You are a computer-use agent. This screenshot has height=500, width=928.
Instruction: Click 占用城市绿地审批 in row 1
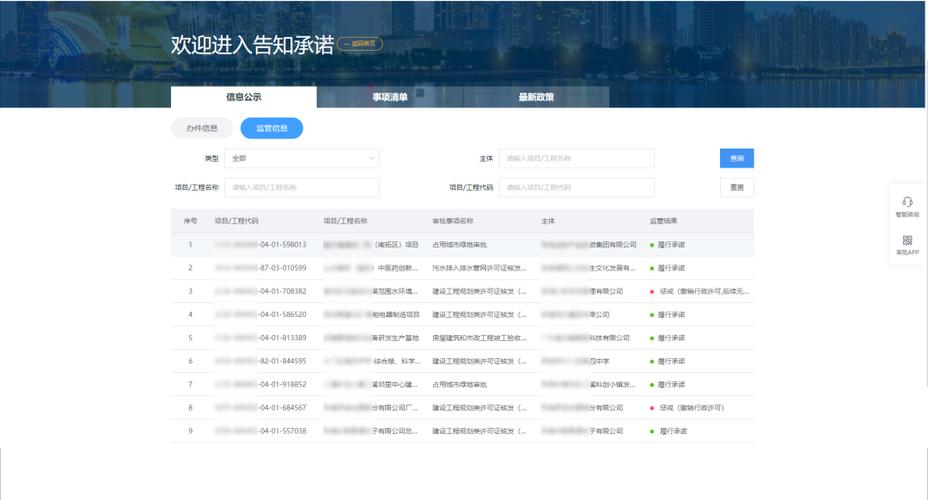click(x=460, y=244)
